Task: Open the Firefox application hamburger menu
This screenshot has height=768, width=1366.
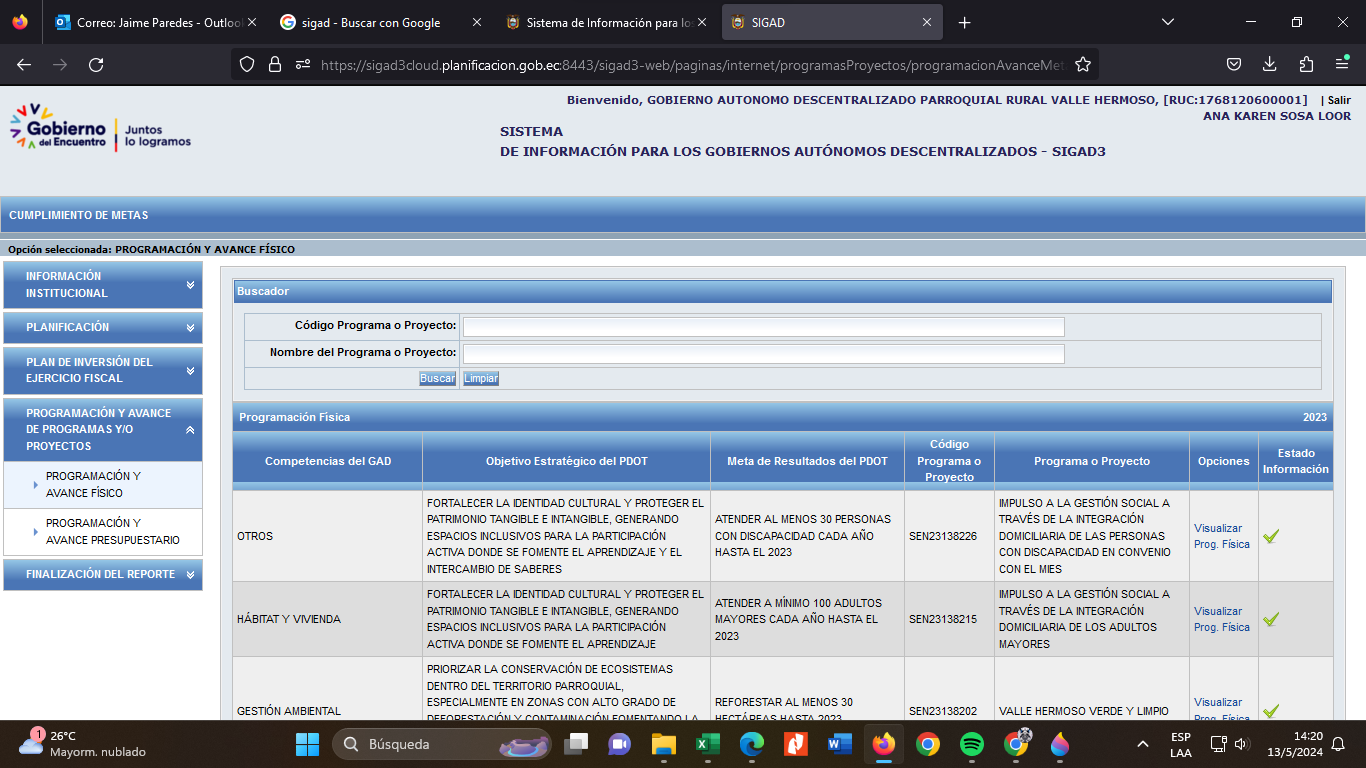Action: click(x=1342, y=65)
